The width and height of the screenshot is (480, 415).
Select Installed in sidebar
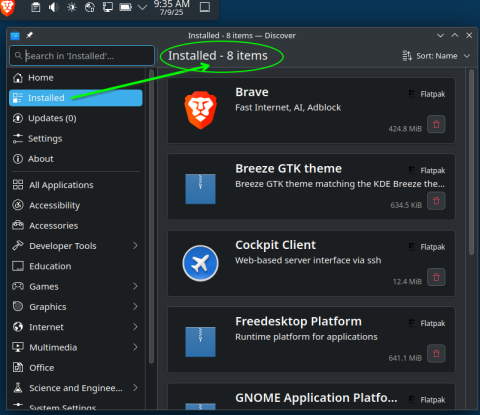tap(76, 98)
